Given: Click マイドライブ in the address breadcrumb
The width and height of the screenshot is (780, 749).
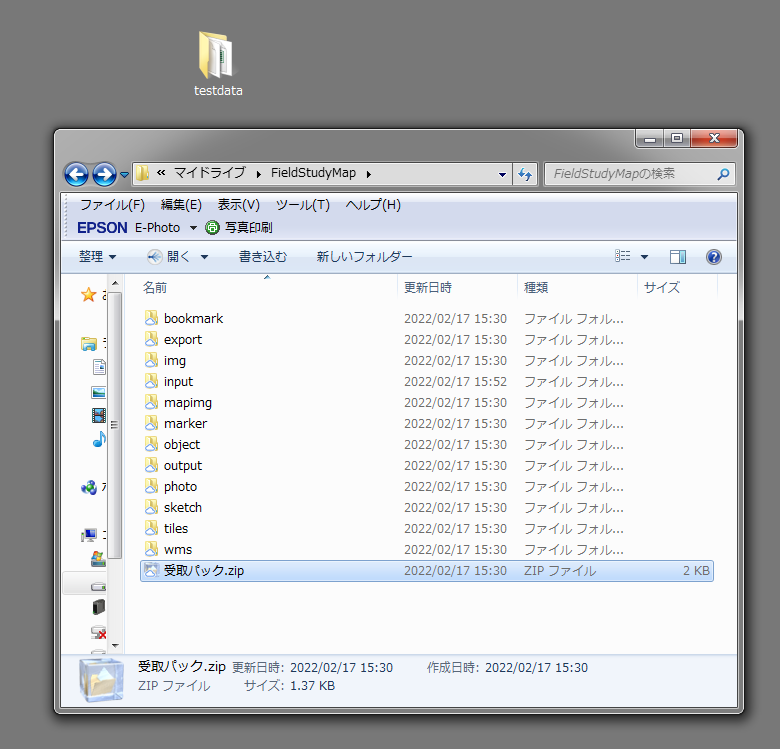Looking at the screenshot, I should tap(210, 173).
